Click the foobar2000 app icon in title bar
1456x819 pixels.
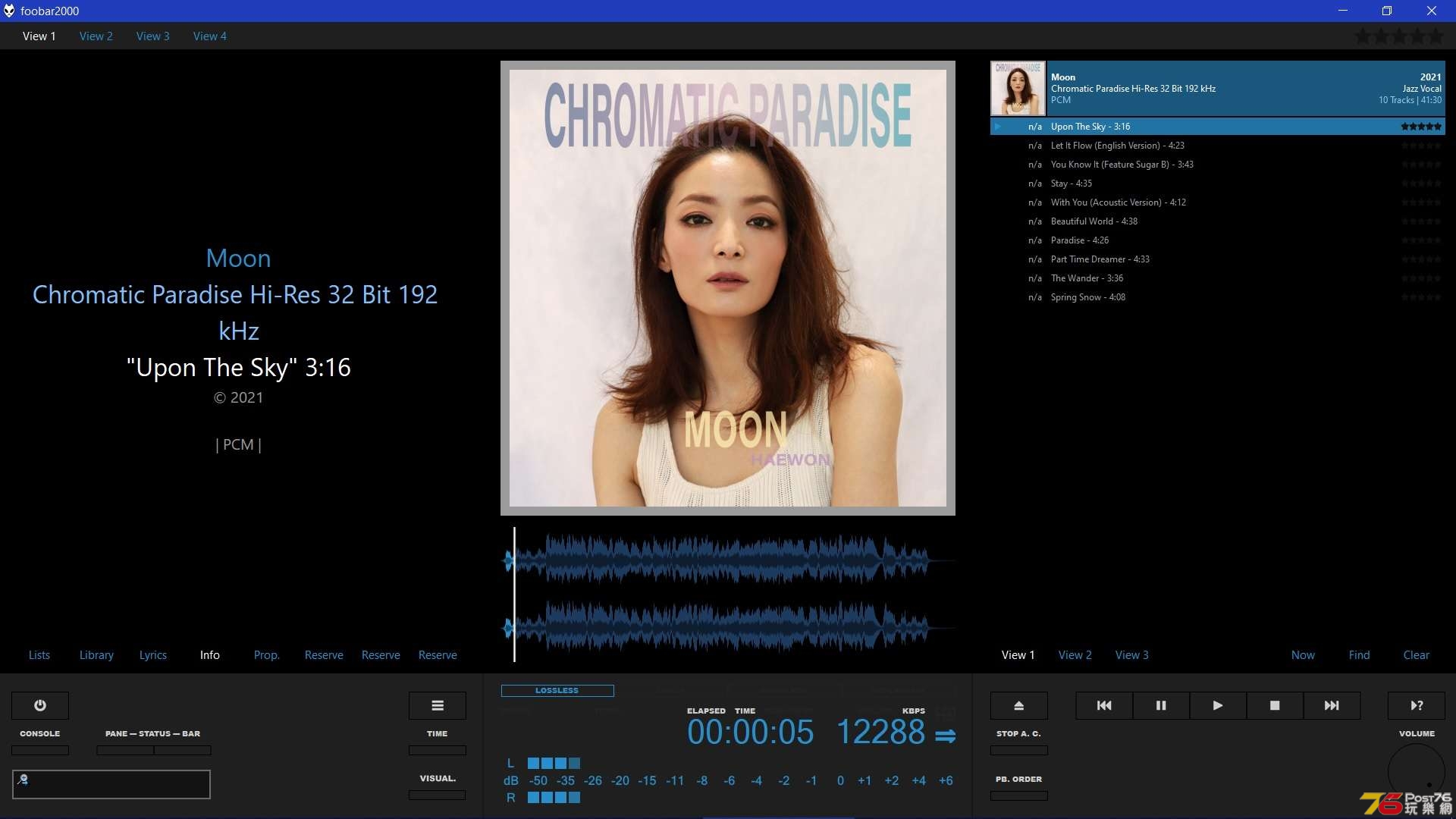pyautogui.click(x=9, y=11)
